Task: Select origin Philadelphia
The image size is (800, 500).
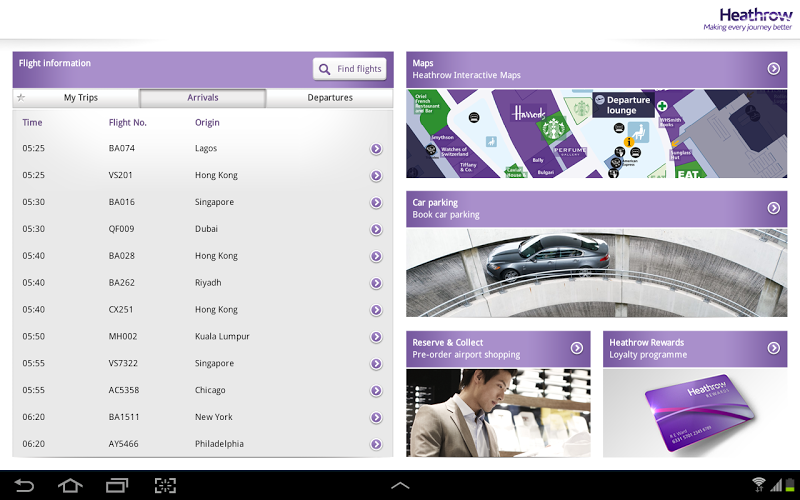Action: tap(219, 444)
